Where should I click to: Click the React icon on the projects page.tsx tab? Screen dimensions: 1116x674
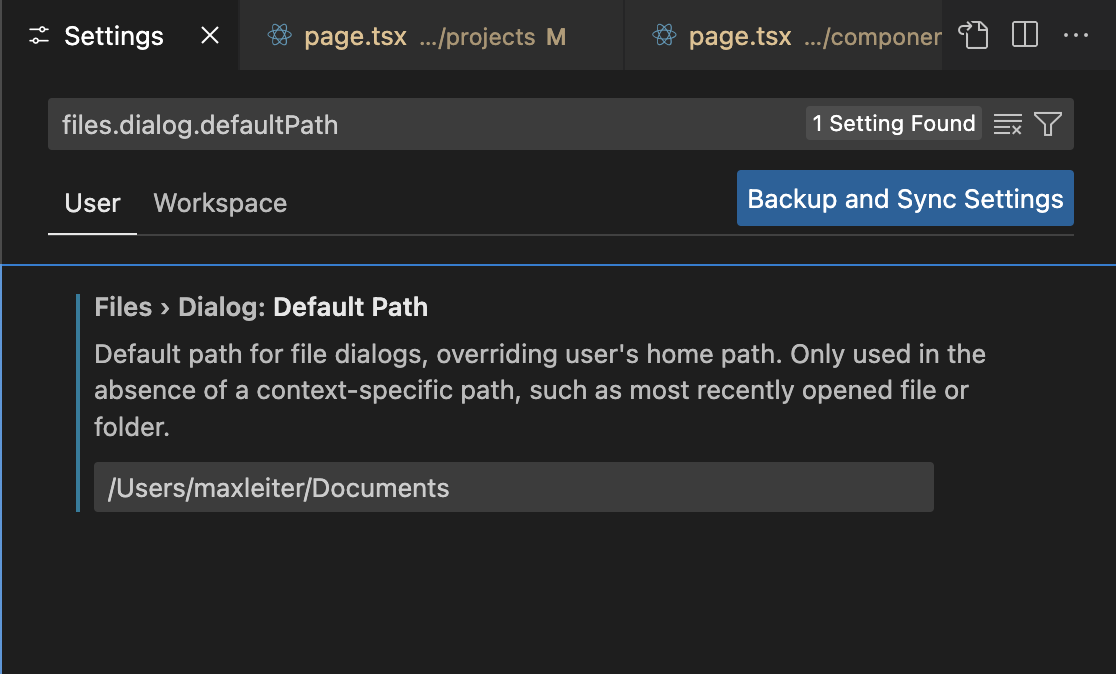281,36
